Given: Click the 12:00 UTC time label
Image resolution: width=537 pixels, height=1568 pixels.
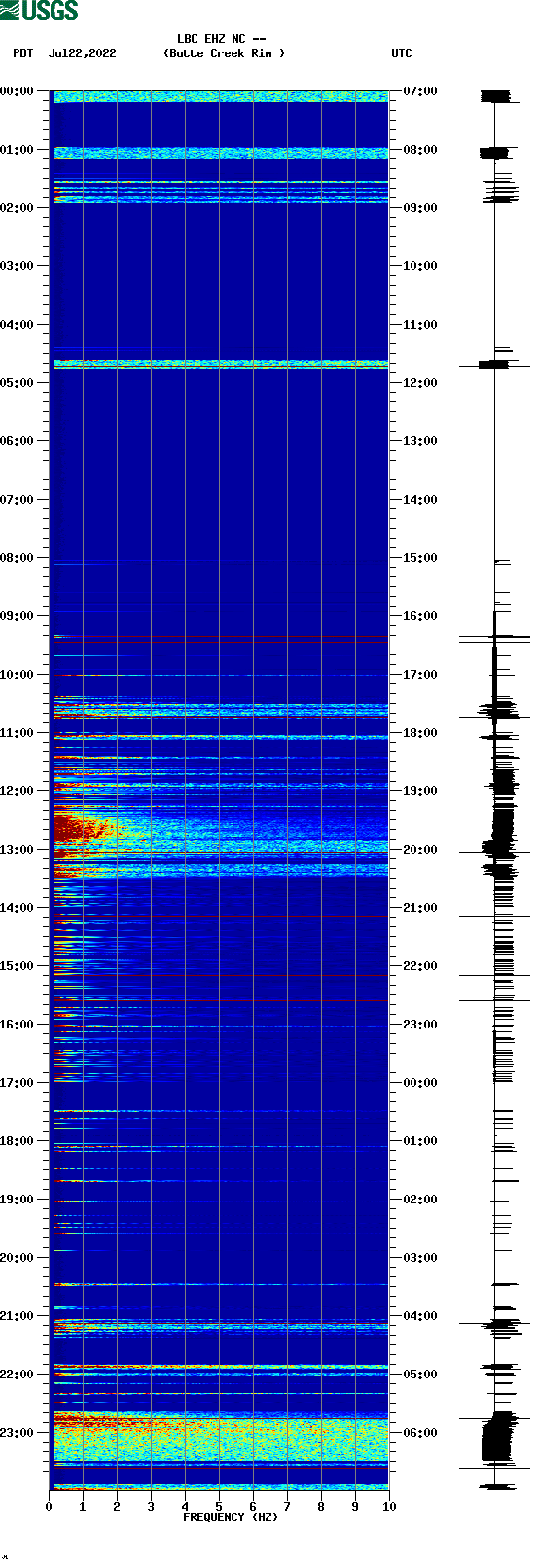Looking at the screenshot, I should [420, 383].
